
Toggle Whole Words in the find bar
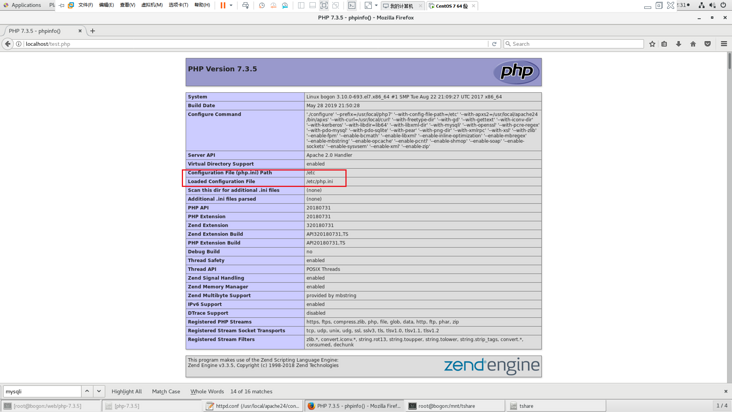tap(207, 391)
